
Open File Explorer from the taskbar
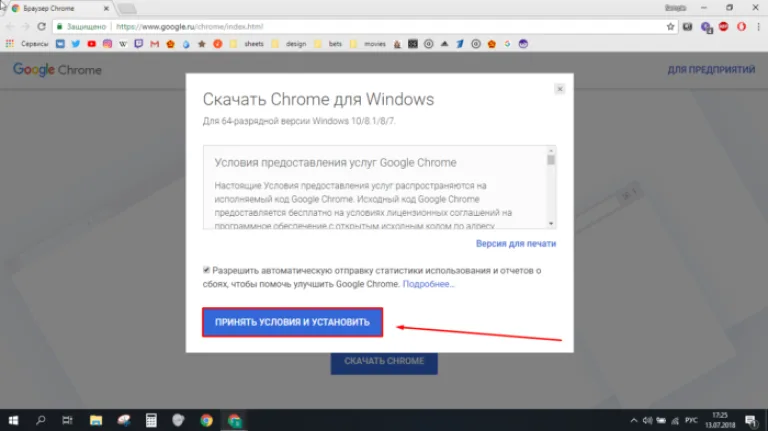click(x=96, y=420)
